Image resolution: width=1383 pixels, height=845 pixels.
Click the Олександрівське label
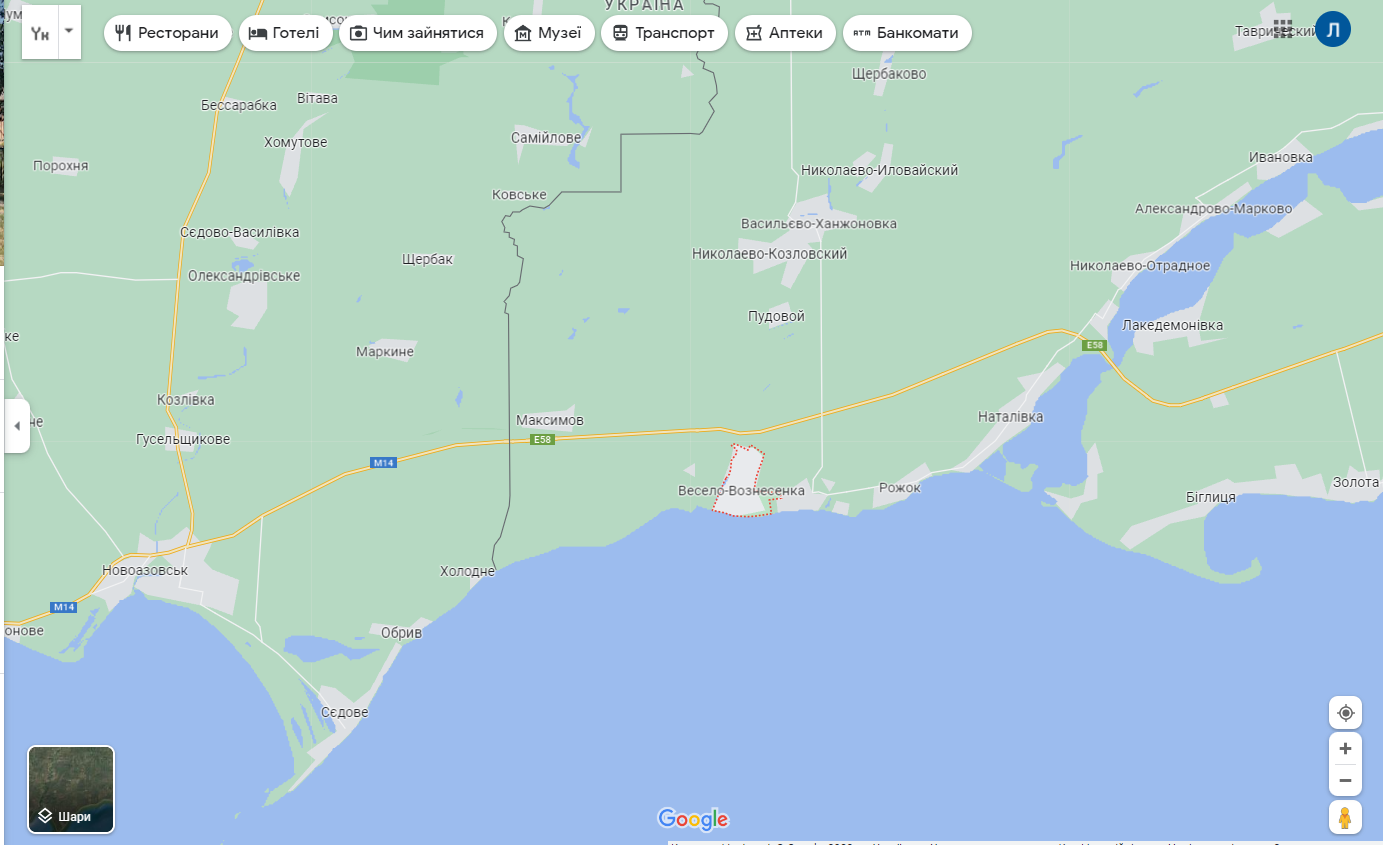[244, 276]
